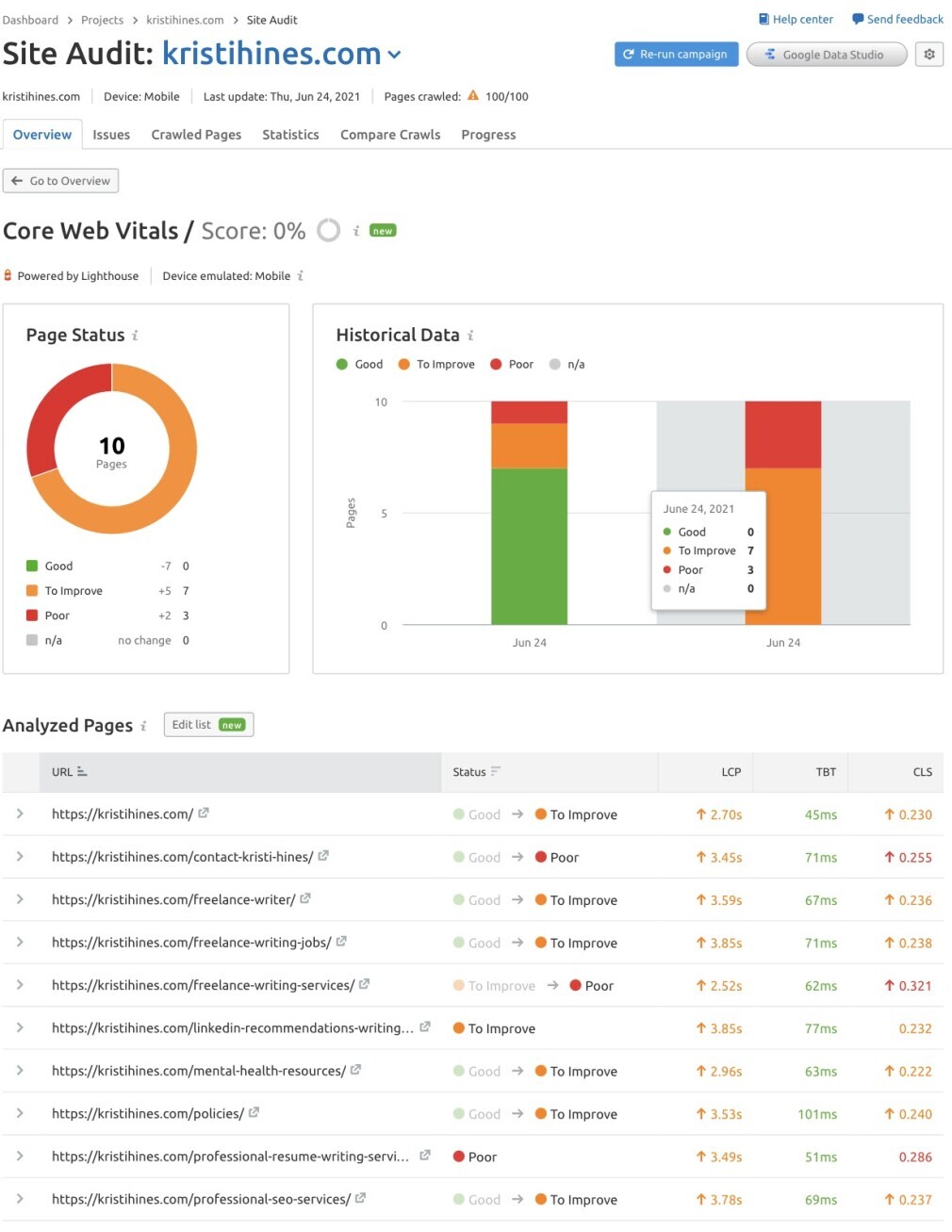Expand the linkedin-recommendations-writing row

click(x=20, y=1027)
